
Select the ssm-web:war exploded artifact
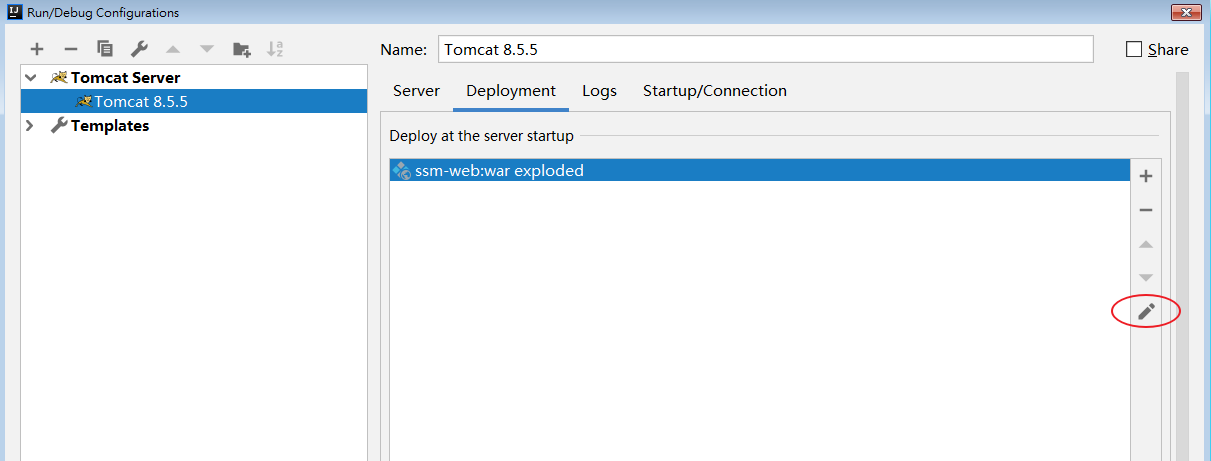[499, 171]
